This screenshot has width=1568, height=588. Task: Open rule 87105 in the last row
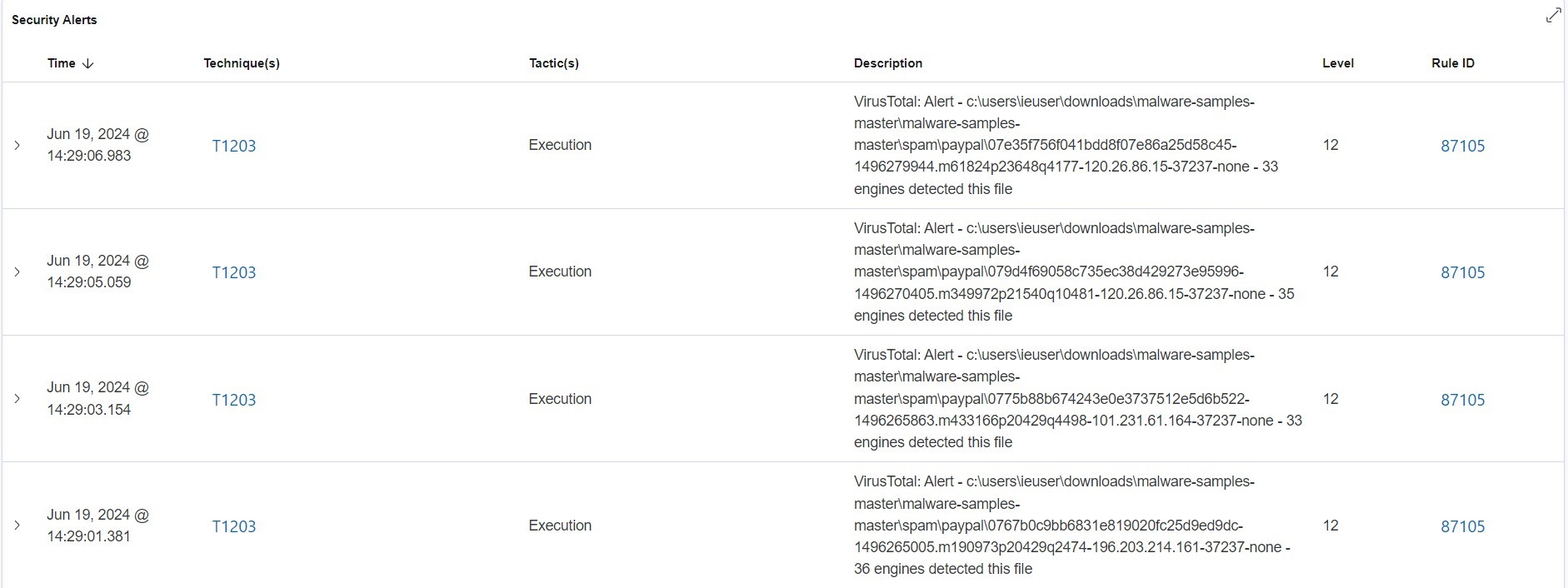(x=1462, y=526)
